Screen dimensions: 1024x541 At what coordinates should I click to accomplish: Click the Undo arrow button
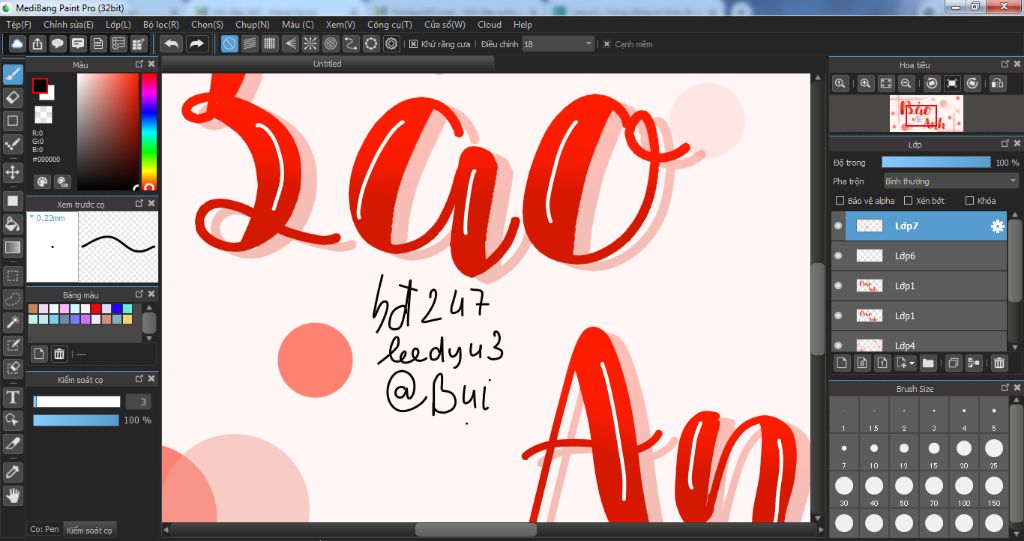(172, 44)
